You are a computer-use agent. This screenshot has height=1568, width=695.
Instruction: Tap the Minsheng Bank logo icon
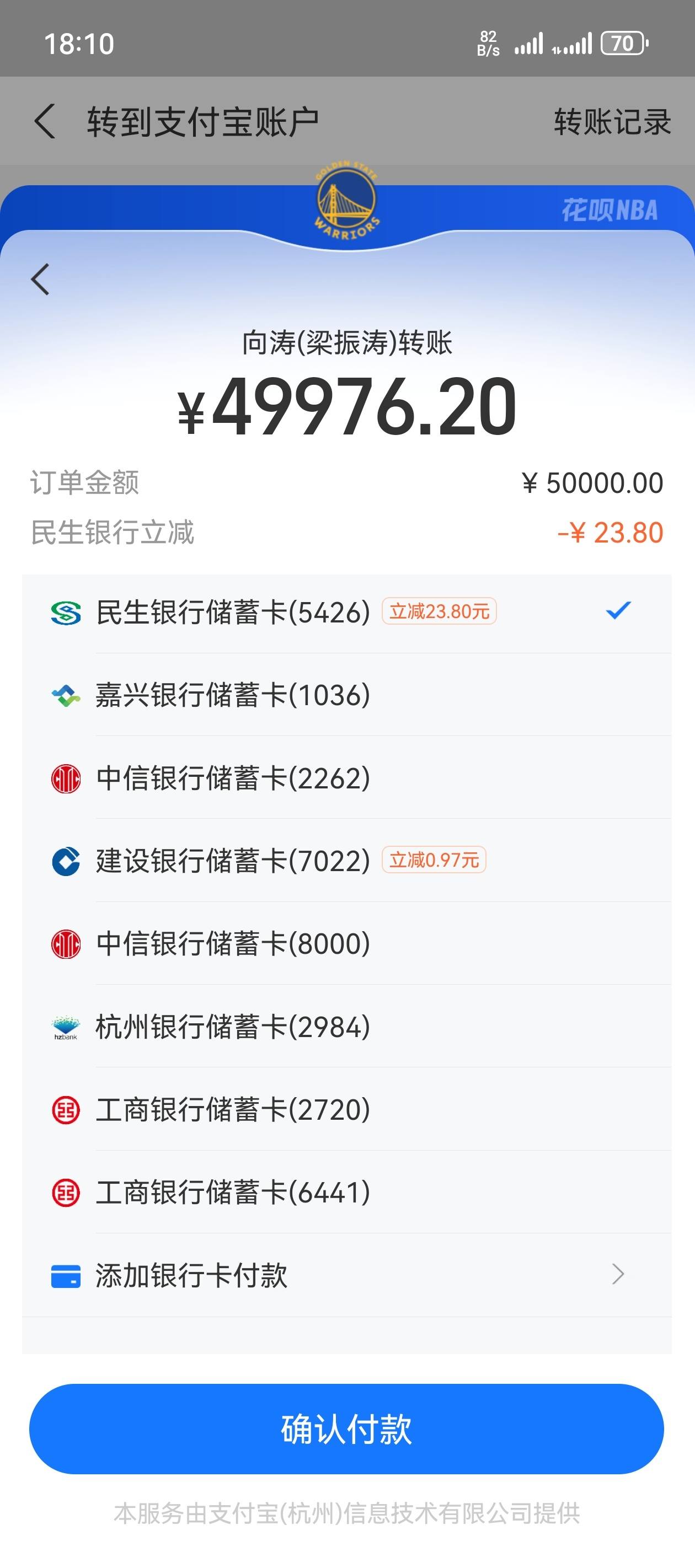tap(66, 613)
